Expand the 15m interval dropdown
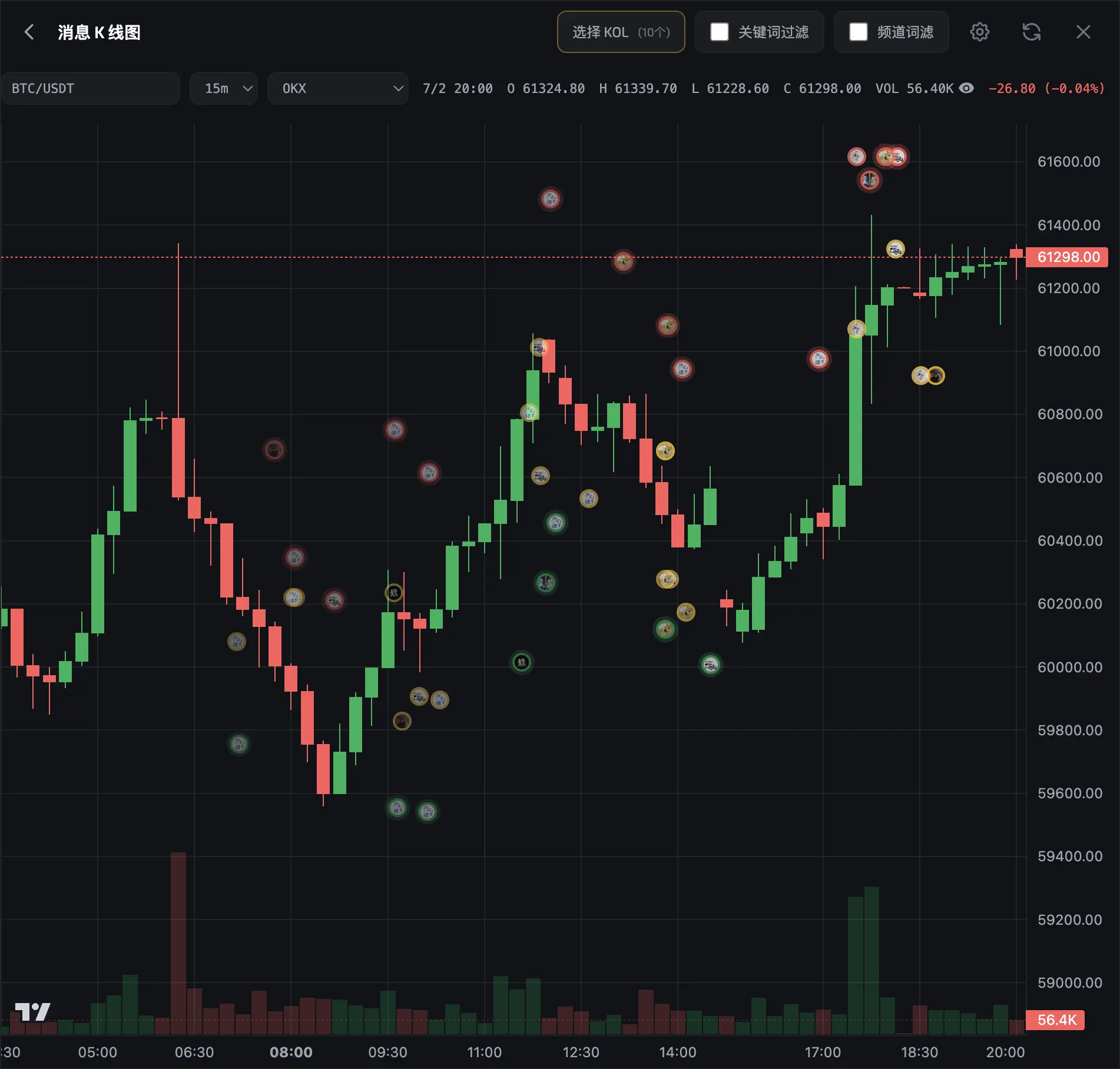This screenshot has height=1069, width=1120. (x=224, y=88)
